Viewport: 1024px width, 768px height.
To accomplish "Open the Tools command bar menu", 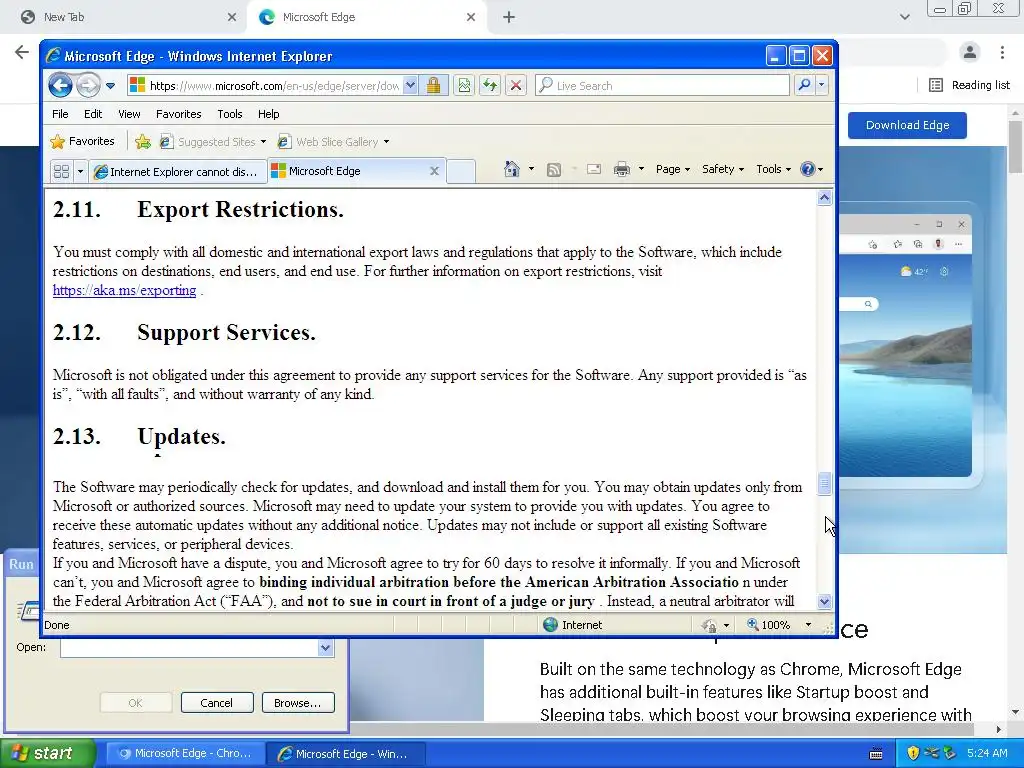I will click(773, 169).
